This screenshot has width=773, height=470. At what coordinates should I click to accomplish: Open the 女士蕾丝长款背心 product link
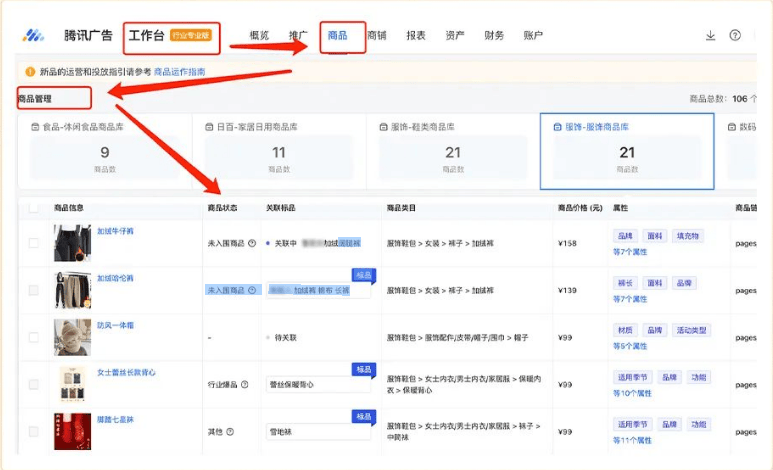click(126, 372)
